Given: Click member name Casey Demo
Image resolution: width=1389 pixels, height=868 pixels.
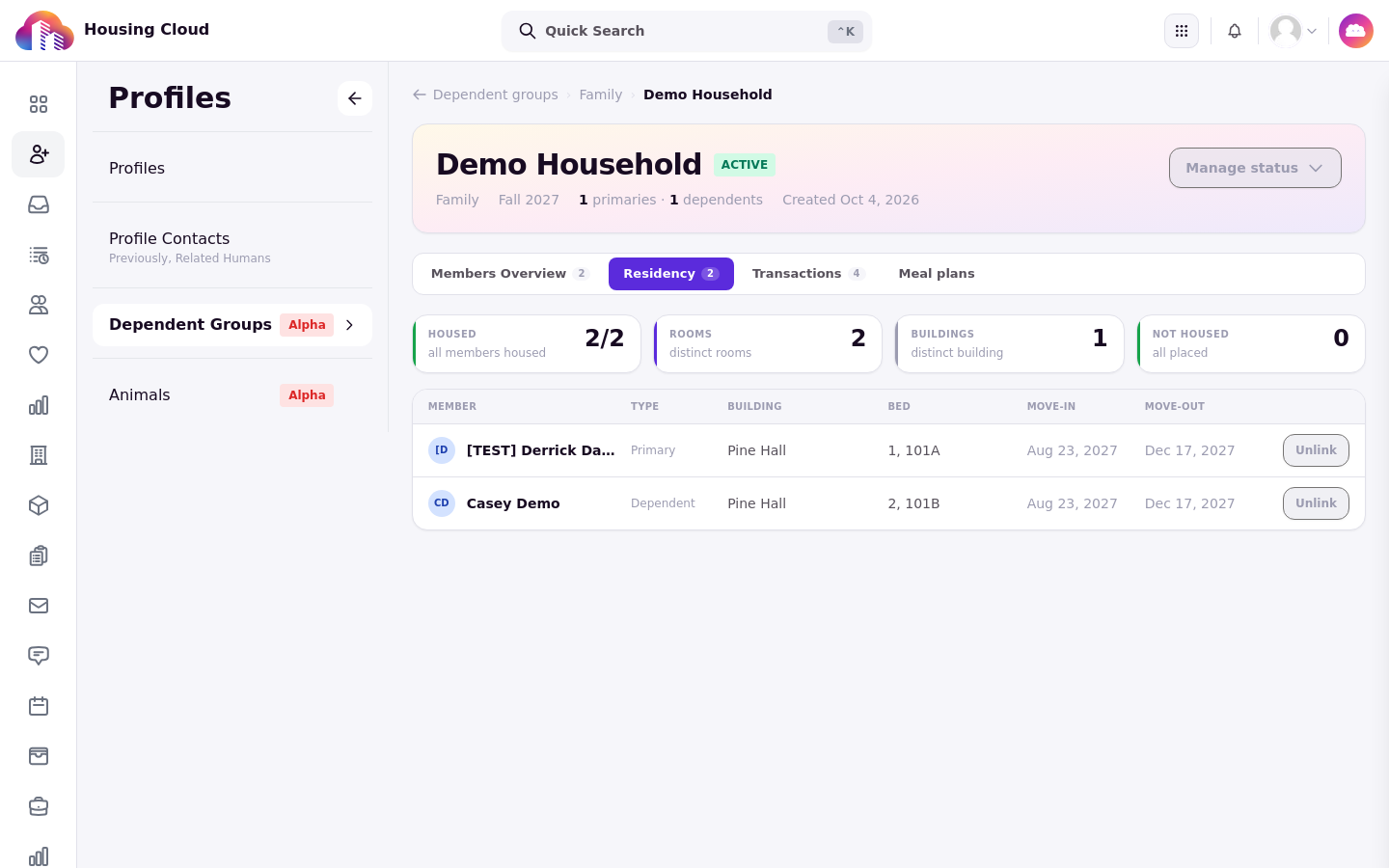Looking at the screenshot, I should point(513,503).
